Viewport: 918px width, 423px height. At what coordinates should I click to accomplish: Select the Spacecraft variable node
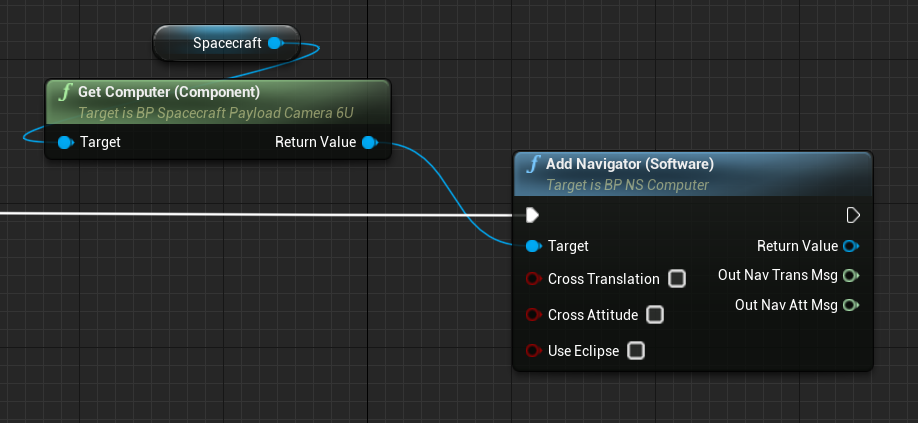pyautogui.click(x=220, y=43)
